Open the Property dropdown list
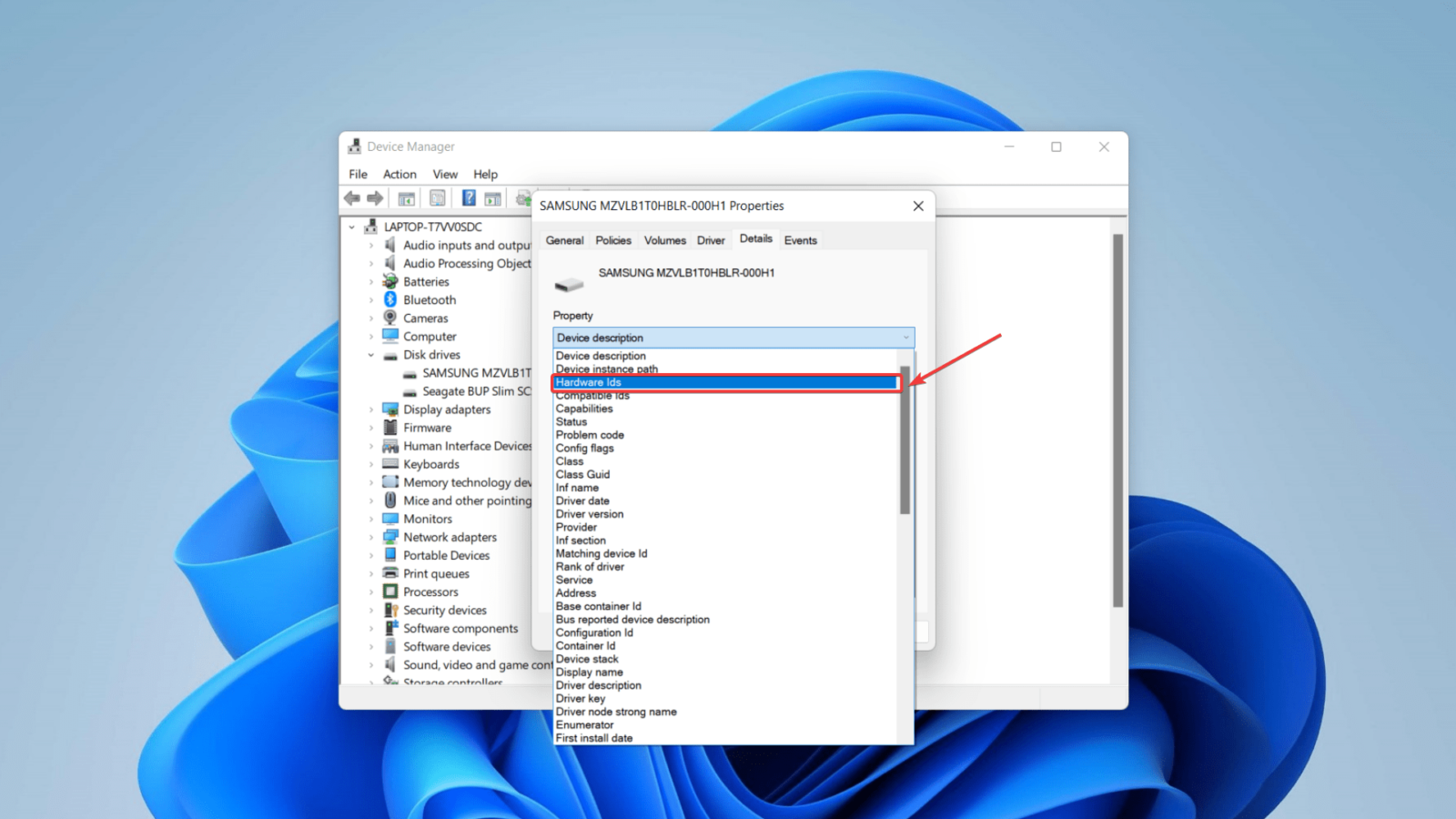This screenshot has height=819, width=1456. coord(905,337)
